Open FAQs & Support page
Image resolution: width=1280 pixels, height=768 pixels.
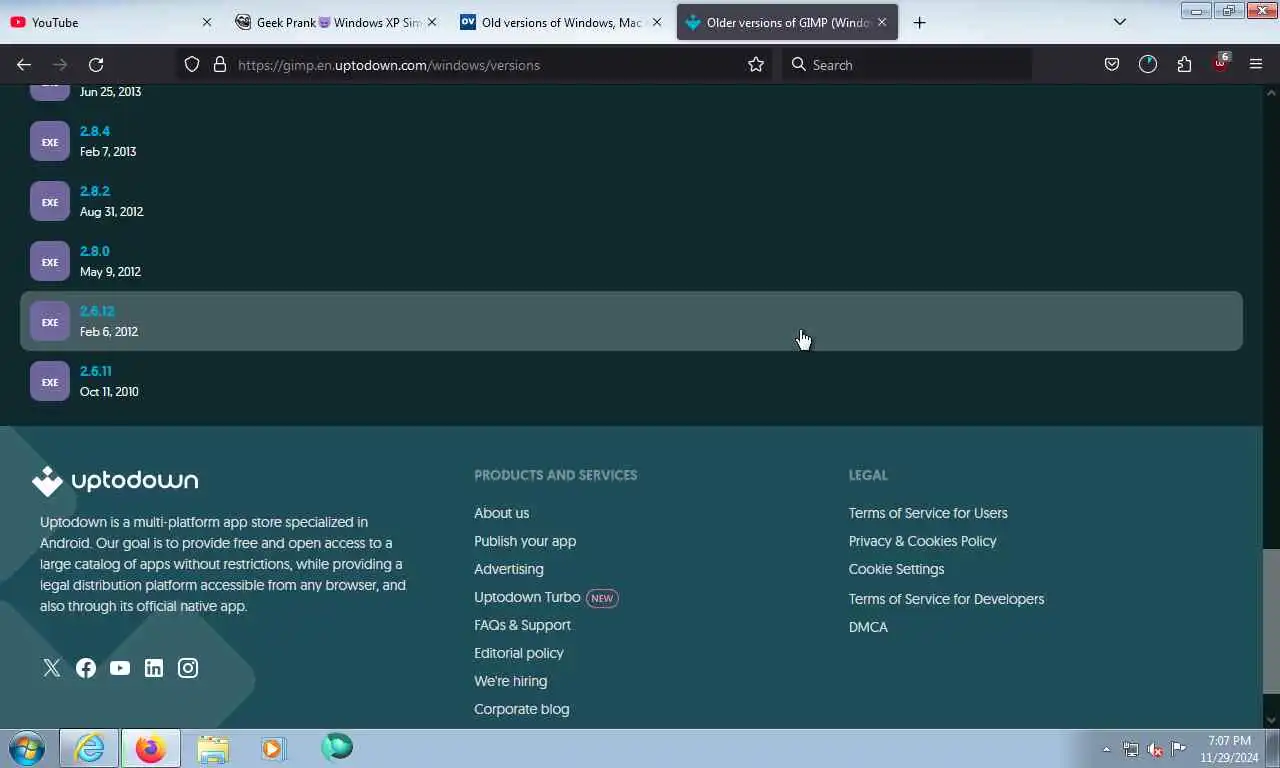coord(522,625)
